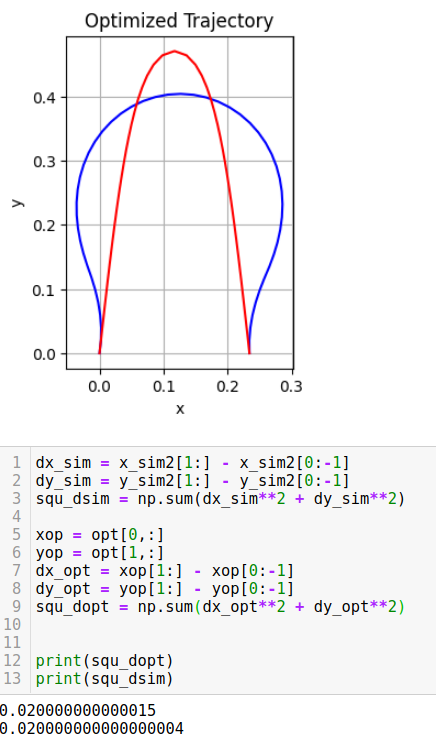Click x-axis tick label 0.2
Image resolution: width=436 pixels, height=747 pixels.
click(x=227, y=386)
